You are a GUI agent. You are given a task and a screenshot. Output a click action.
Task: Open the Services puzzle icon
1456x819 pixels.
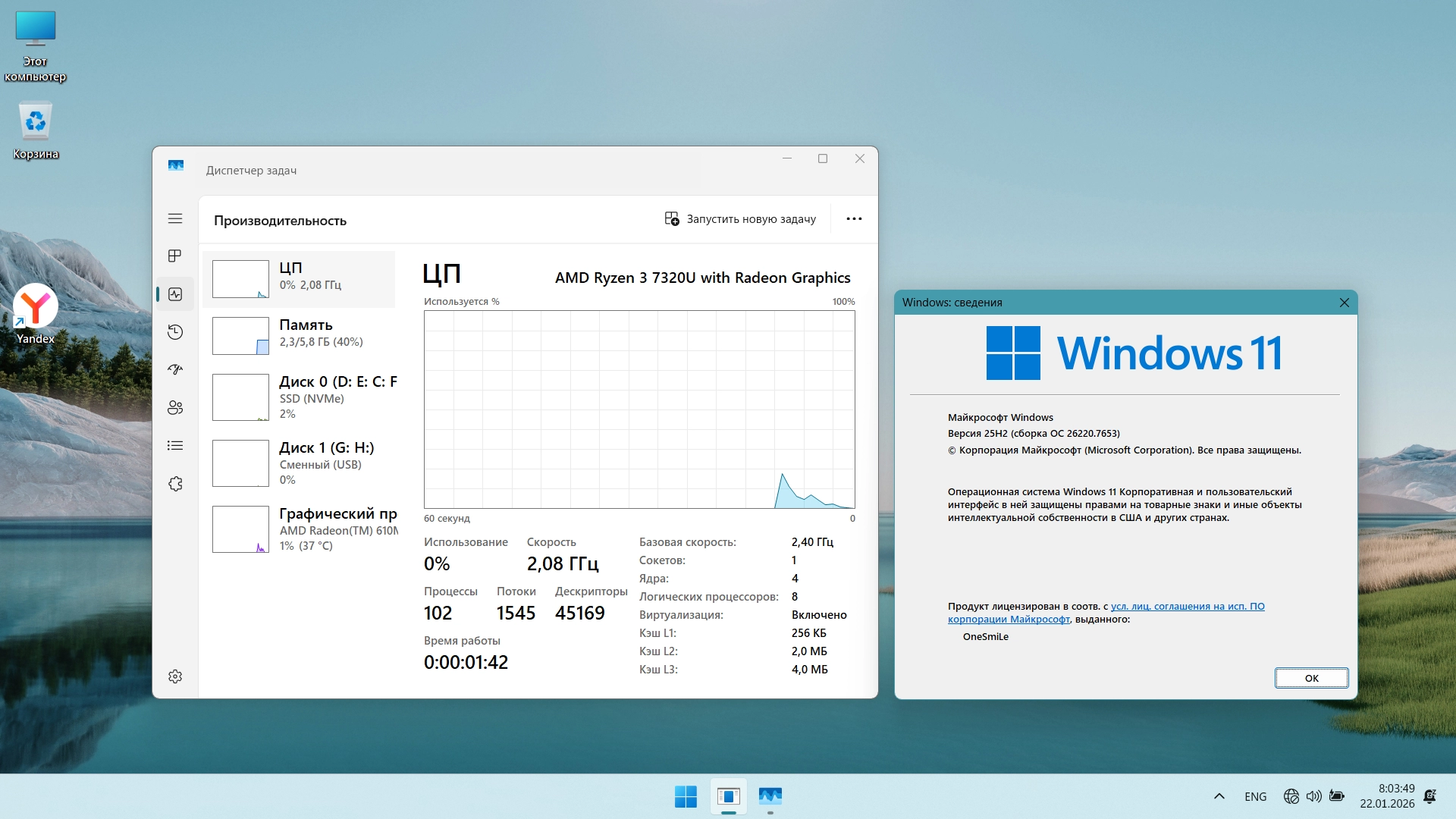pyautogui.click(x=175, y=484)
